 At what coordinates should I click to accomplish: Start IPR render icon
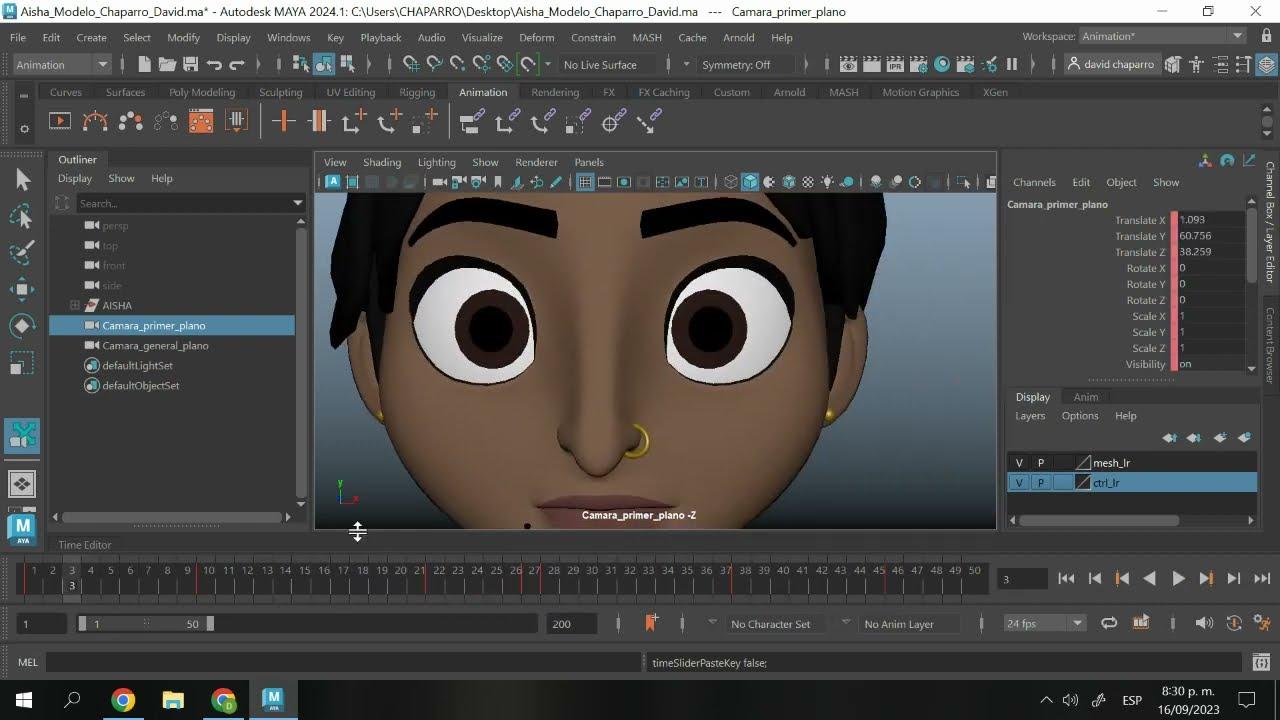895,64
